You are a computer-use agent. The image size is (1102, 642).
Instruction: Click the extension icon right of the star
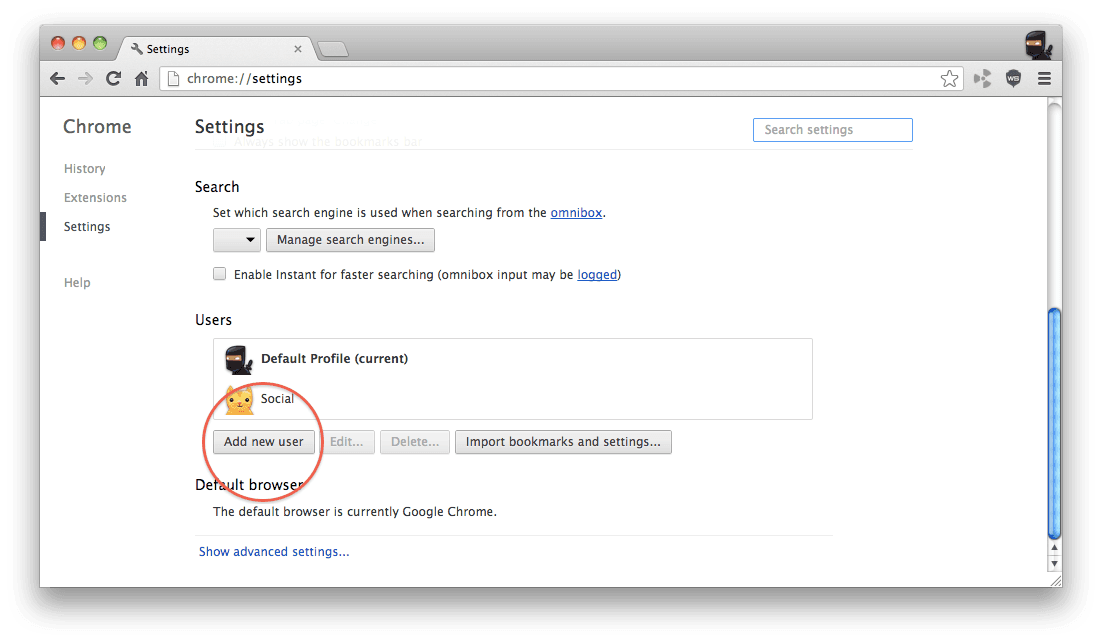click(983, 79)
